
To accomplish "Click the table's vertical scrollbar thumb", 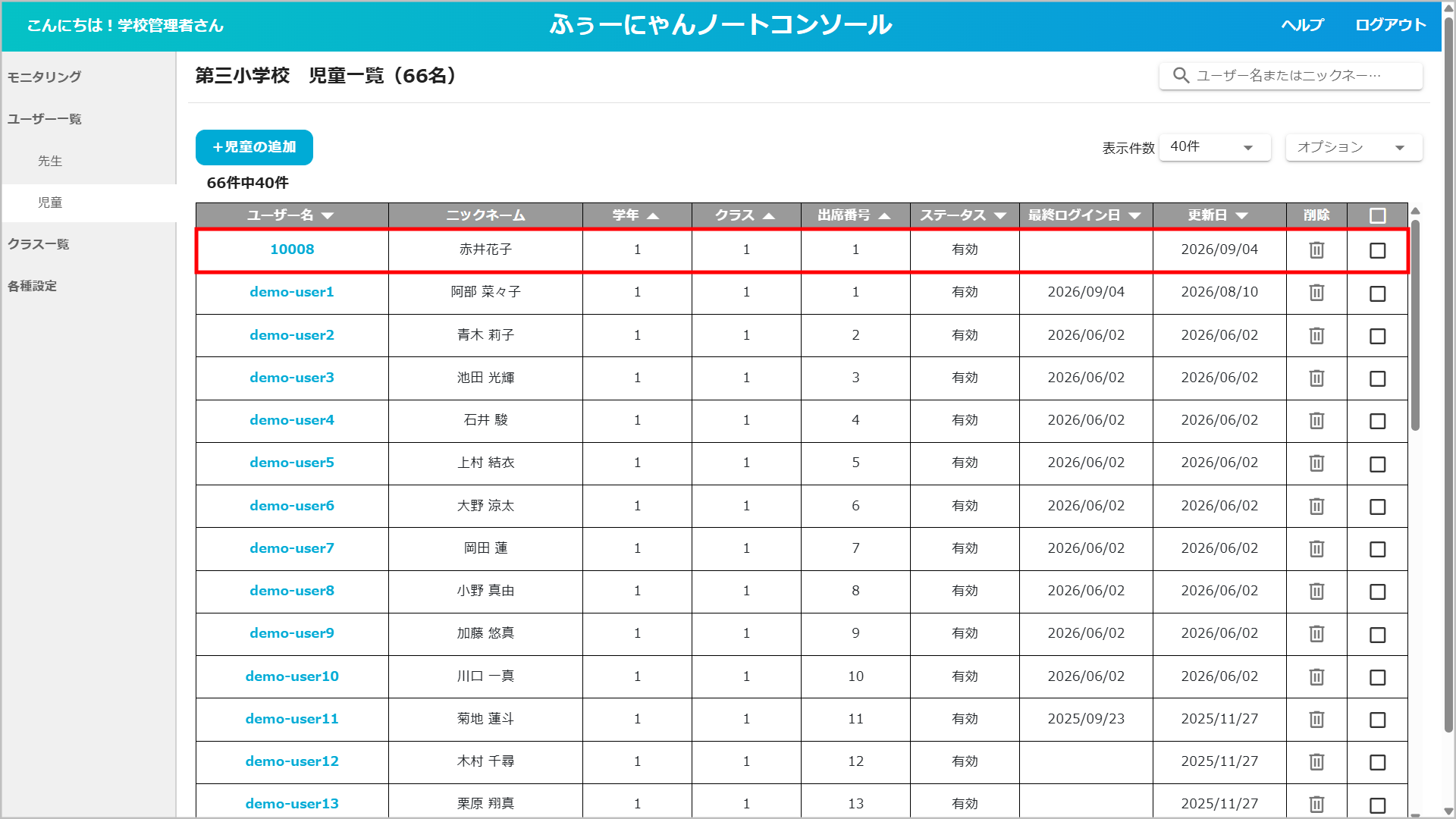I will pos(1415,326).
